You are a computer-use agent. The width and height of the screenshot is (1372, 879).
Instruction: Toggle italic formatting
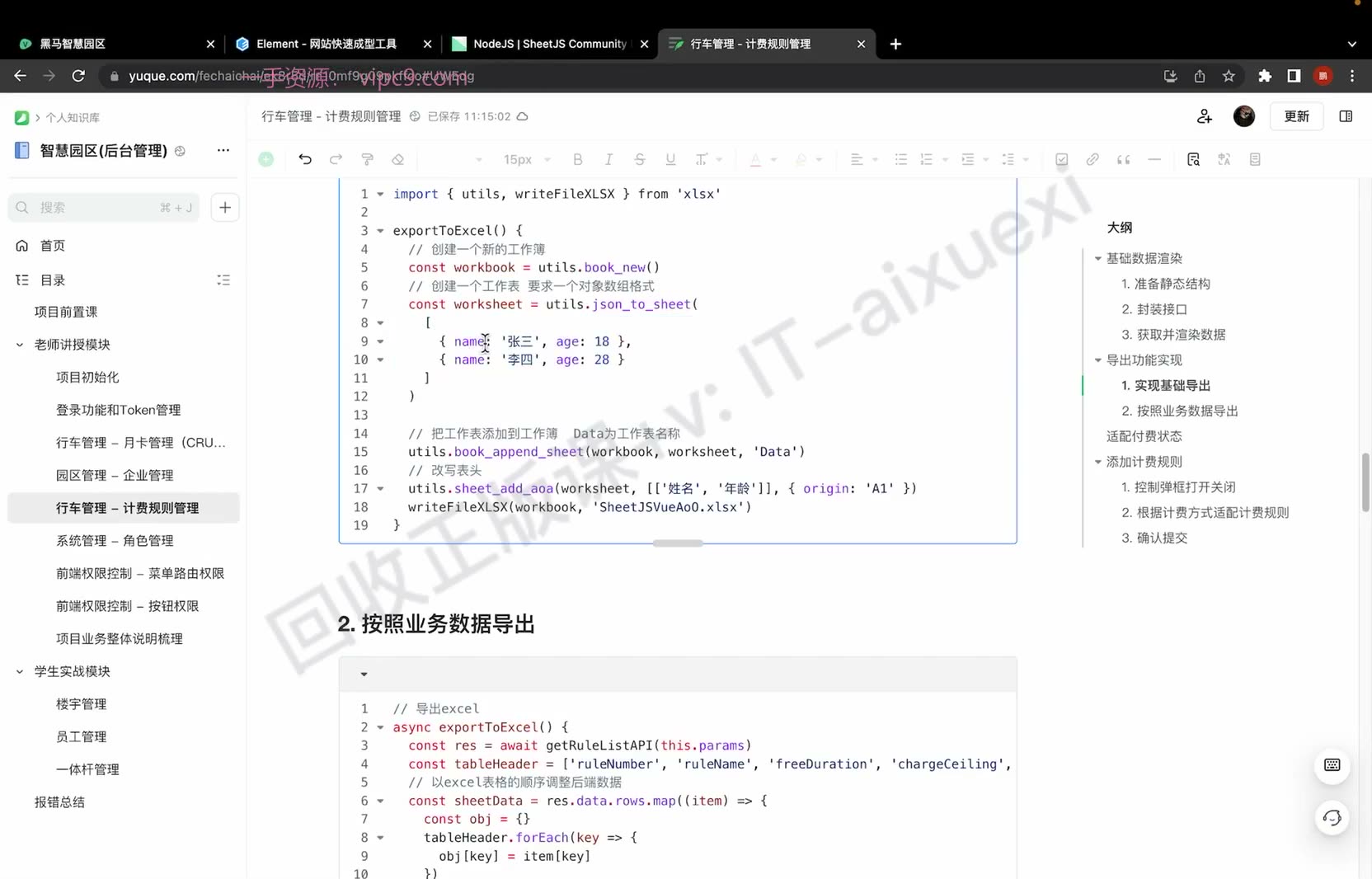point(608,159)
